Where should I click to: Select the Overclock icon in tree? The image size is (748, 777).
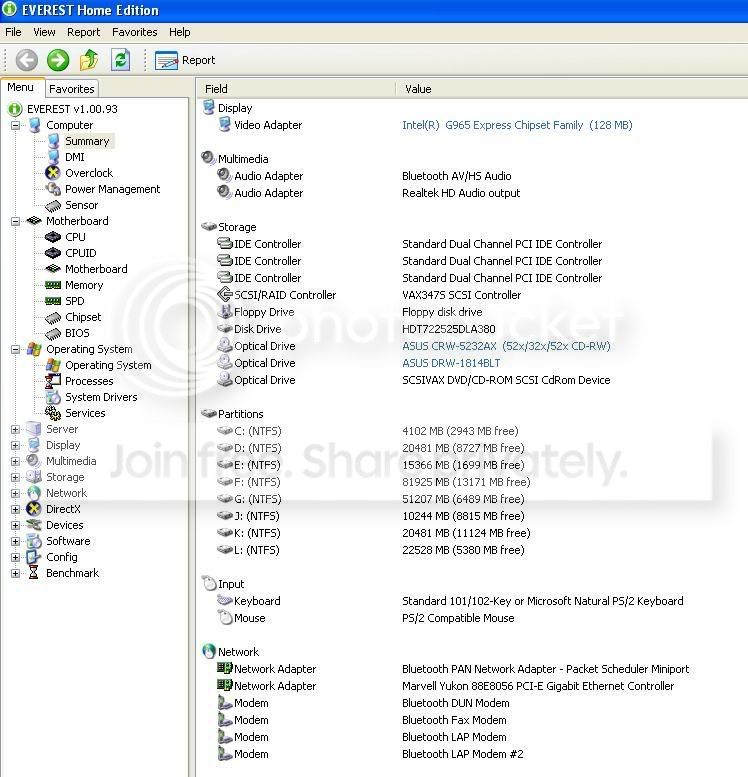pos(53,173)
